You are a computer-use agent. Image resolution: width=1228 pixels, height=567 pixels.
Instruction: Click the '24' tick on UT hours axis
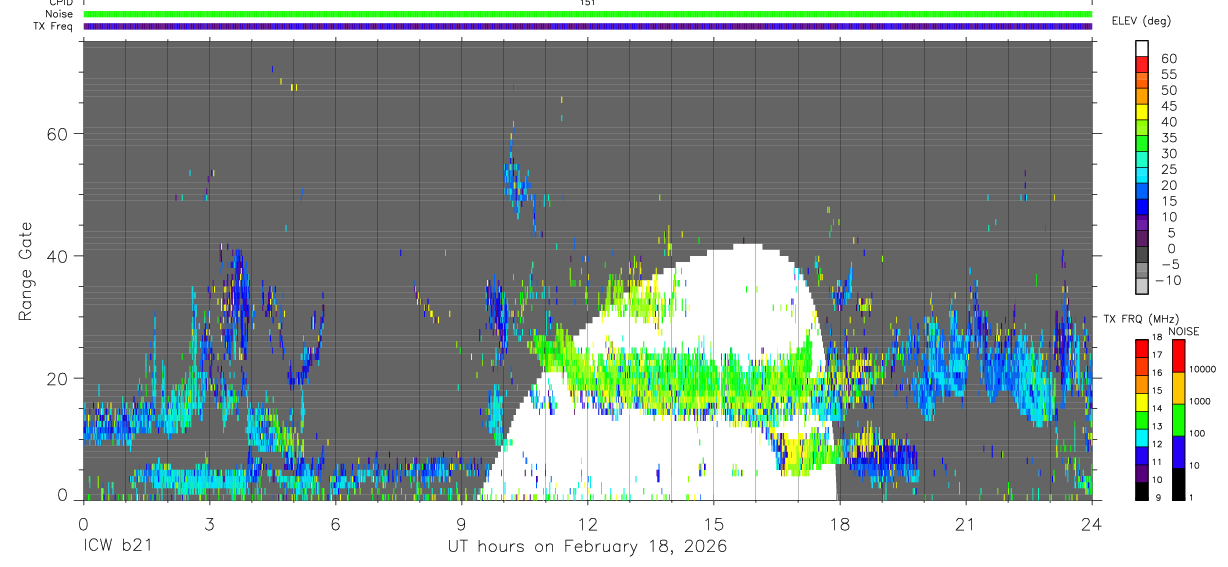coord(1091,524)
